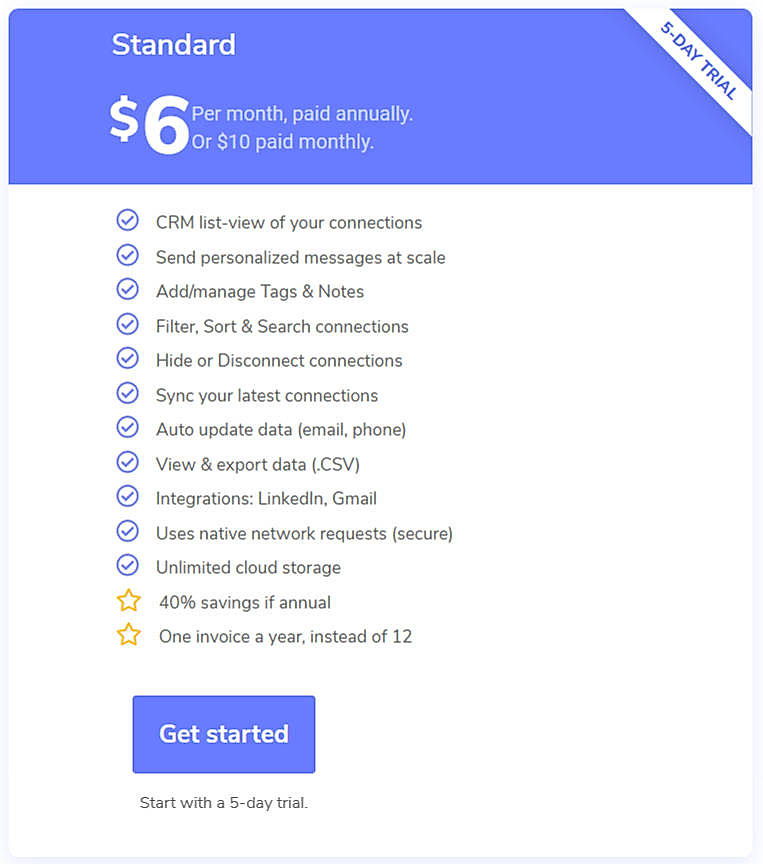The width and height of the screenshot is (763, 864).
Task: Click the Start with a 5-day trial text
Action: 224,802
